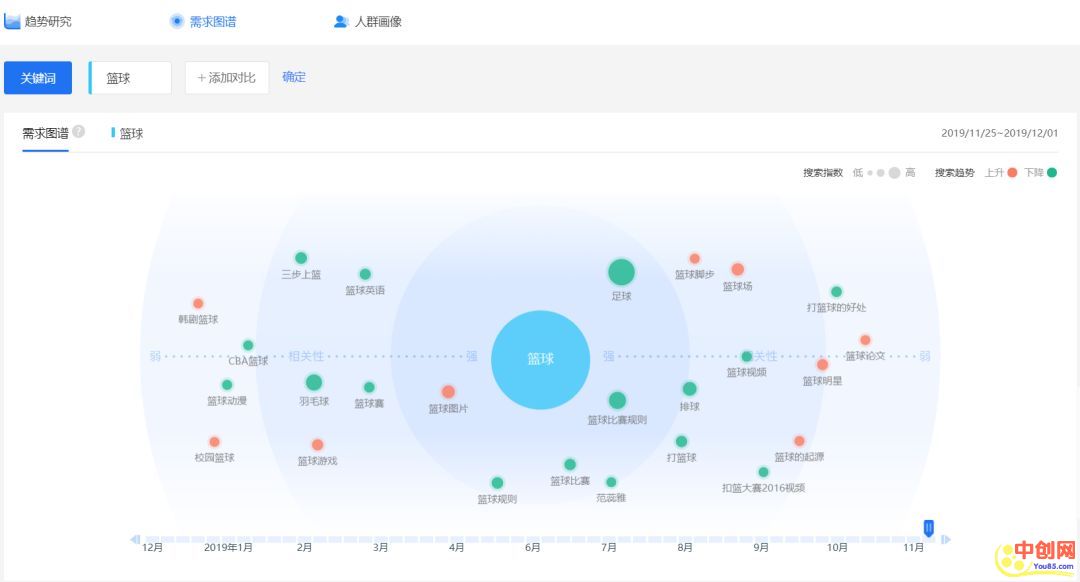Focus the 篮球 keyword input field
The image size is (1080, 582).
(132, 78)
